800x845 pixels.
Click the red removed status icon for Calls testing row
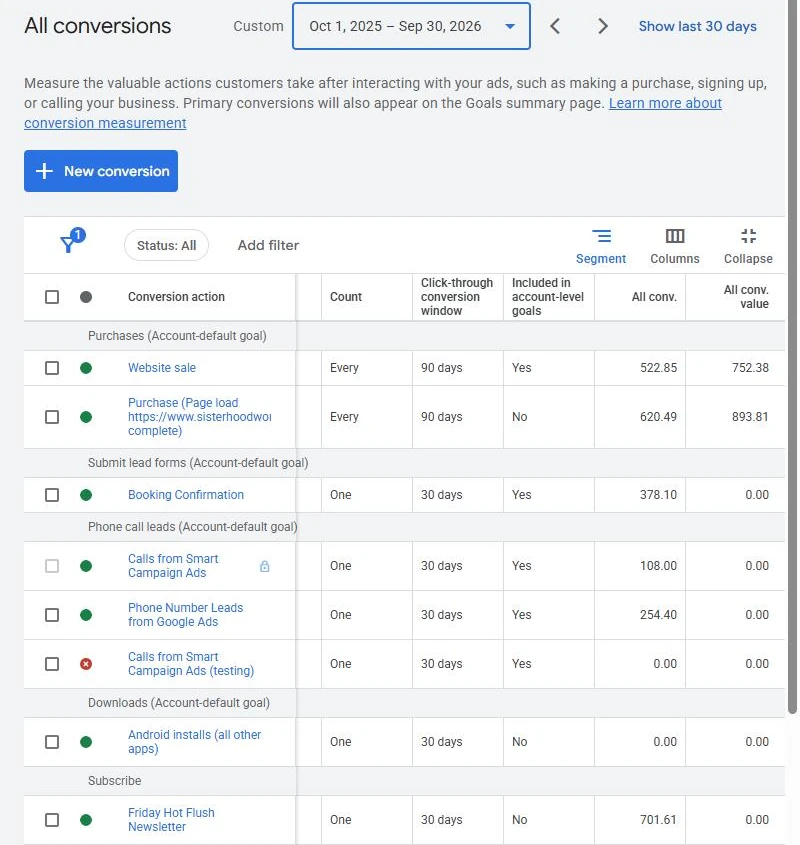coord(86,664)
